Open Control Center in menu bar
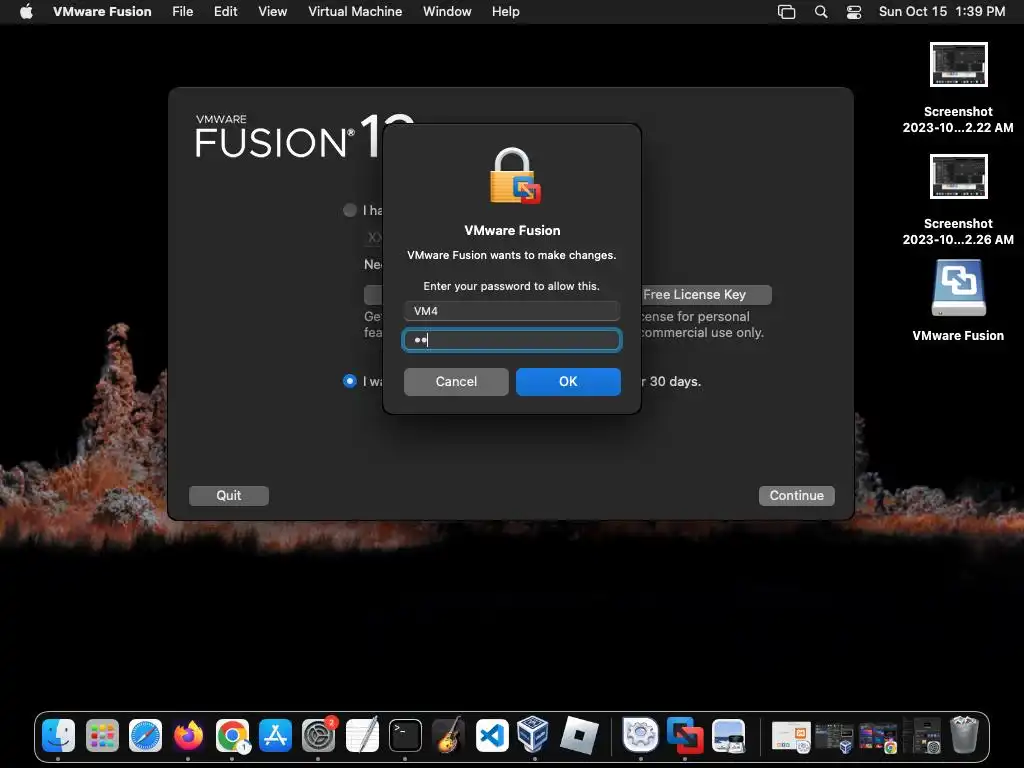 pos(854,12)
